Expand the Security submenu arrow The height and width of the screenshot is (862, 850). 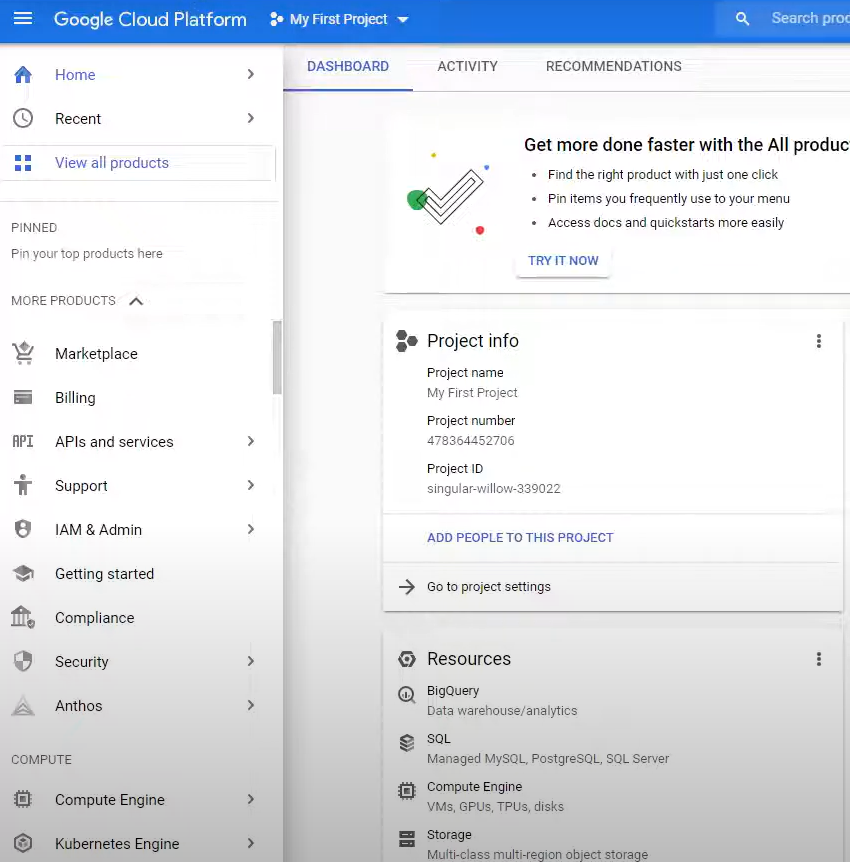click(250, 662)
